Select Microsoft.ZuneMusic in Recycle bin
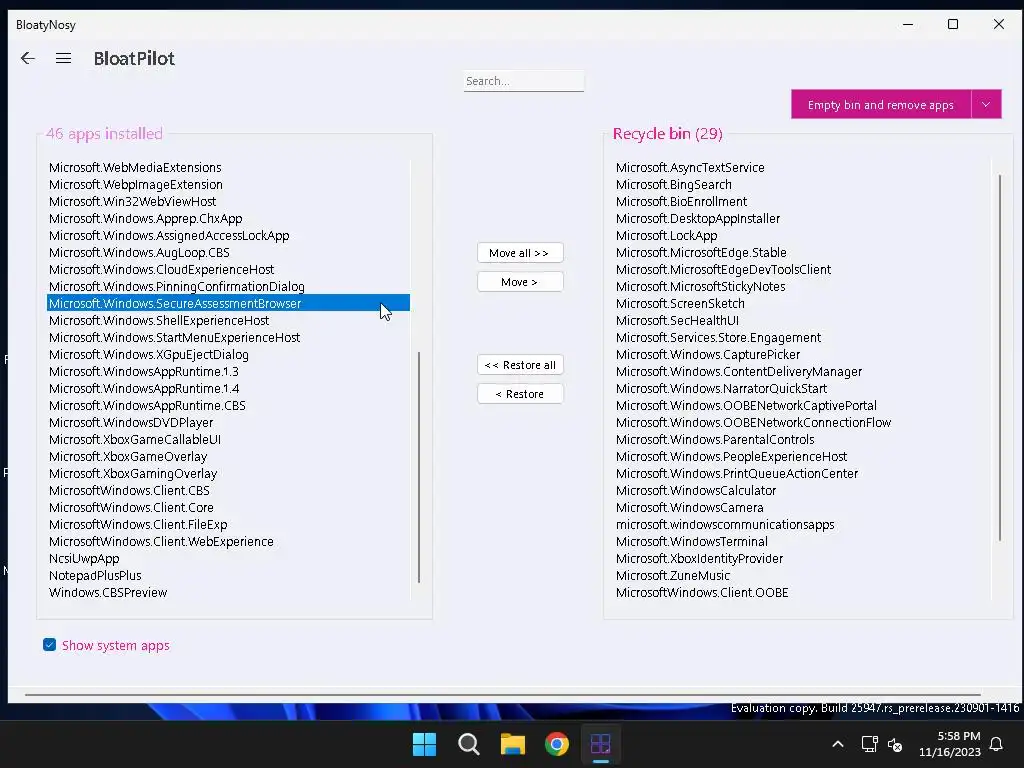1024x768 pixels. pos(802,575)
